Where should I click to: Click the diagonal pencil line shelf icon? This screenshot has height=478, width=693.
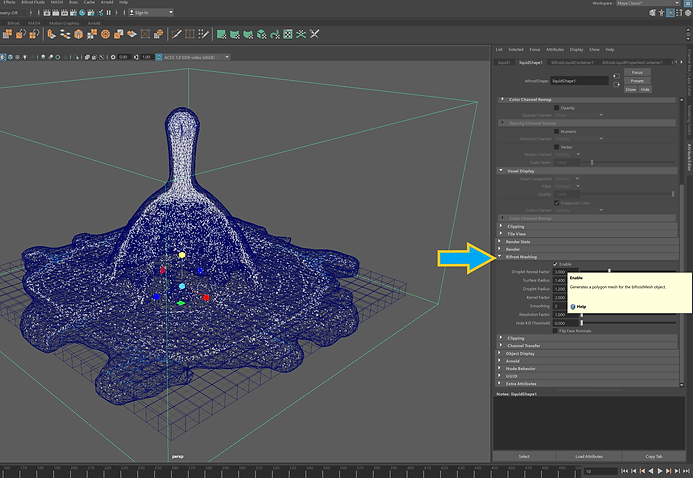tap(176, 34)
